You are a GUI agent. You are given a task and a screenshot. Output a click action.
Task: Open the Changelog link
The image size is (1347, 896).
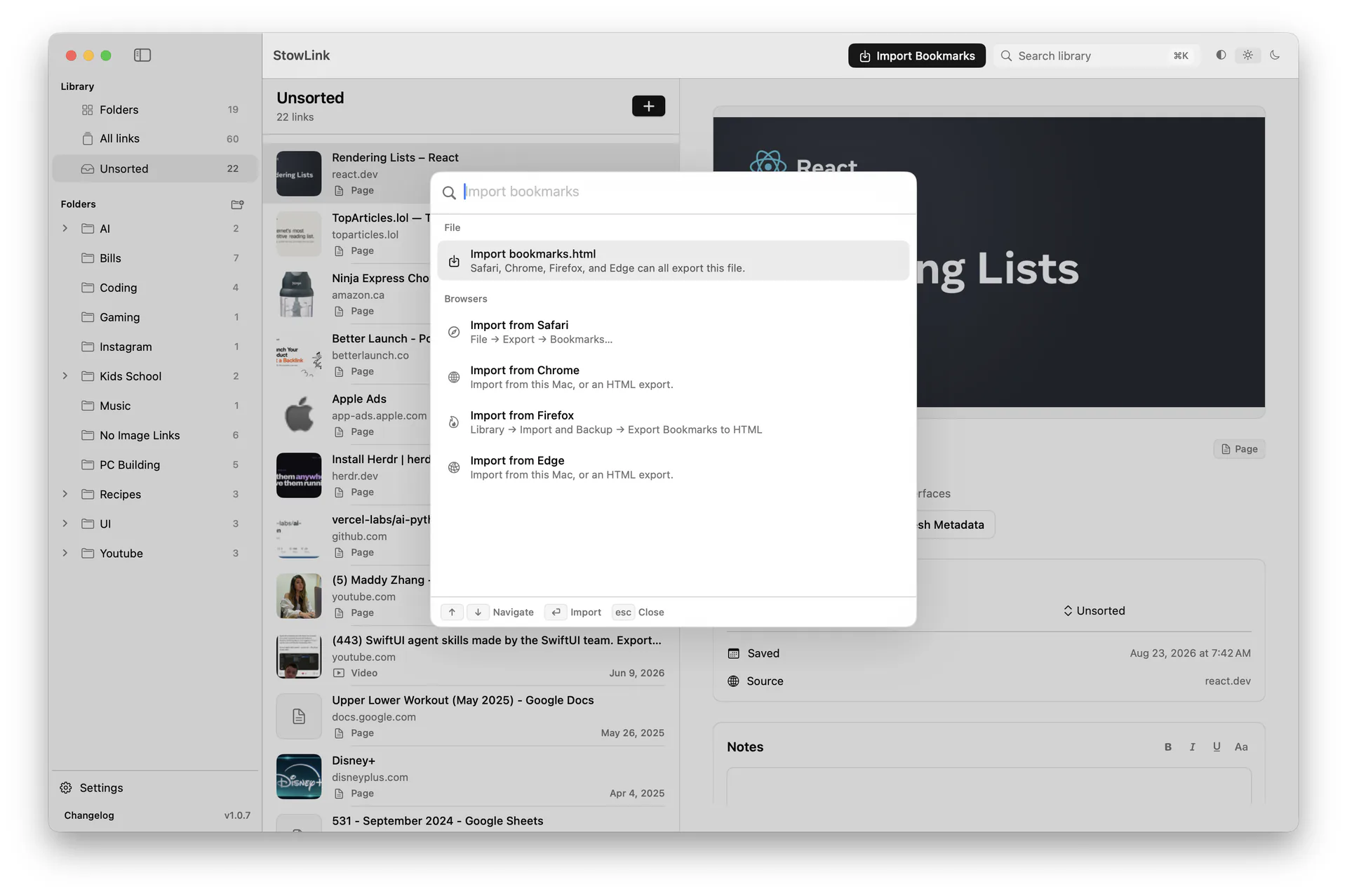(x=89, y=815)
